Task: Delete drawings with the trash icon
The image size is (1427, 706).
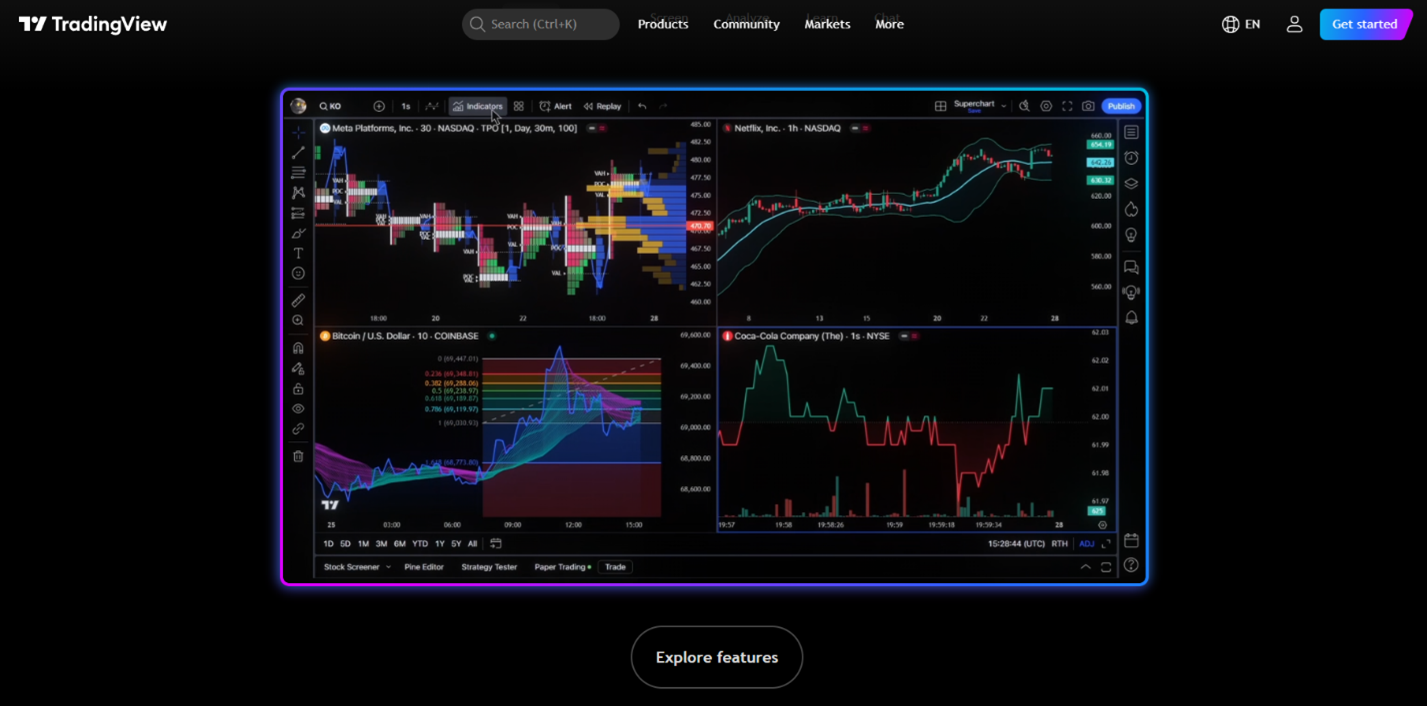Action: [x=298, y=456]
